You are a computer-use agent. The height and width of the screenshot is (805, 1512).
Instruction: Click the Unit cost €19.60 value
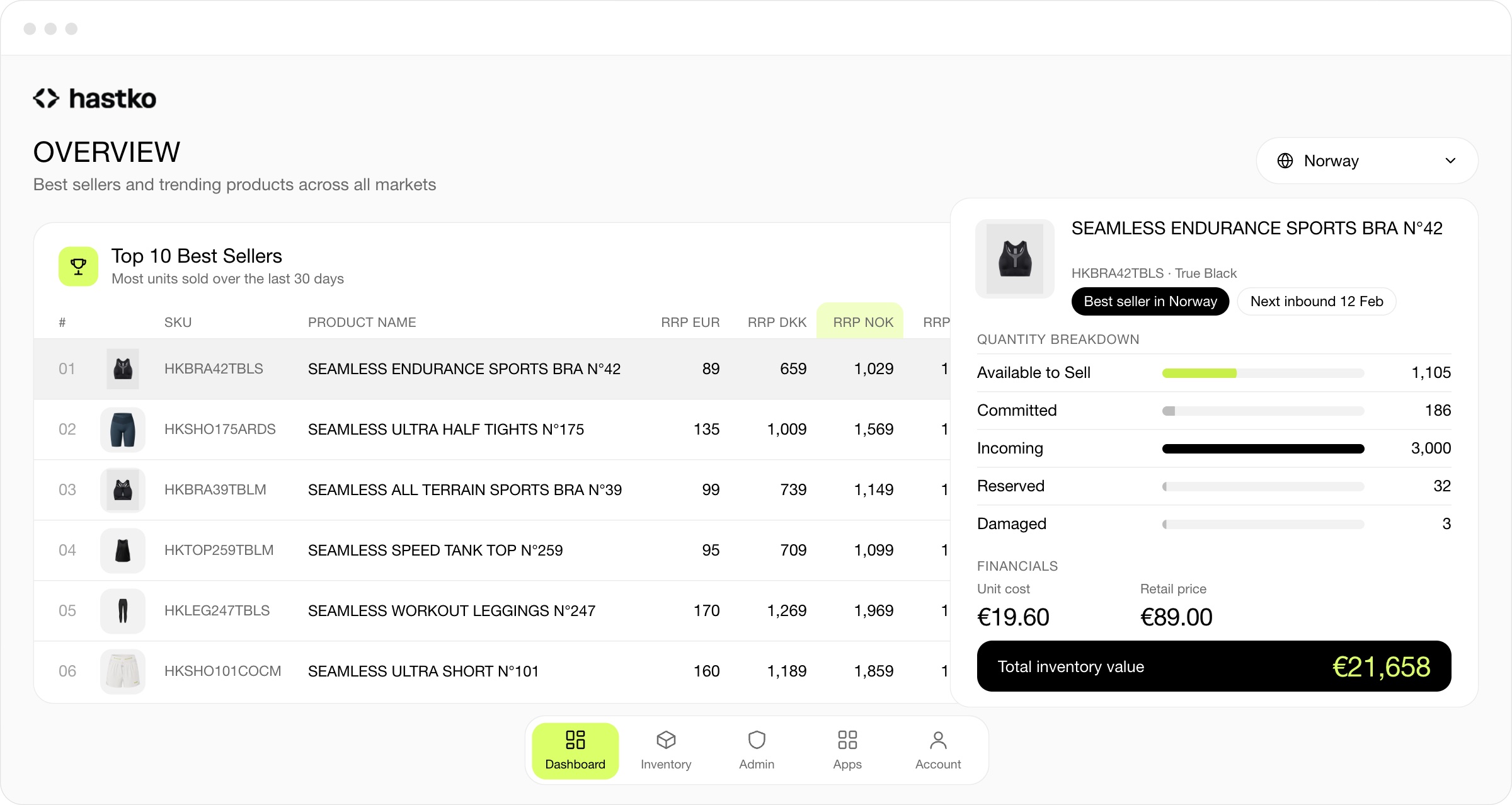pyautogui.click(x=1013, y=617)
